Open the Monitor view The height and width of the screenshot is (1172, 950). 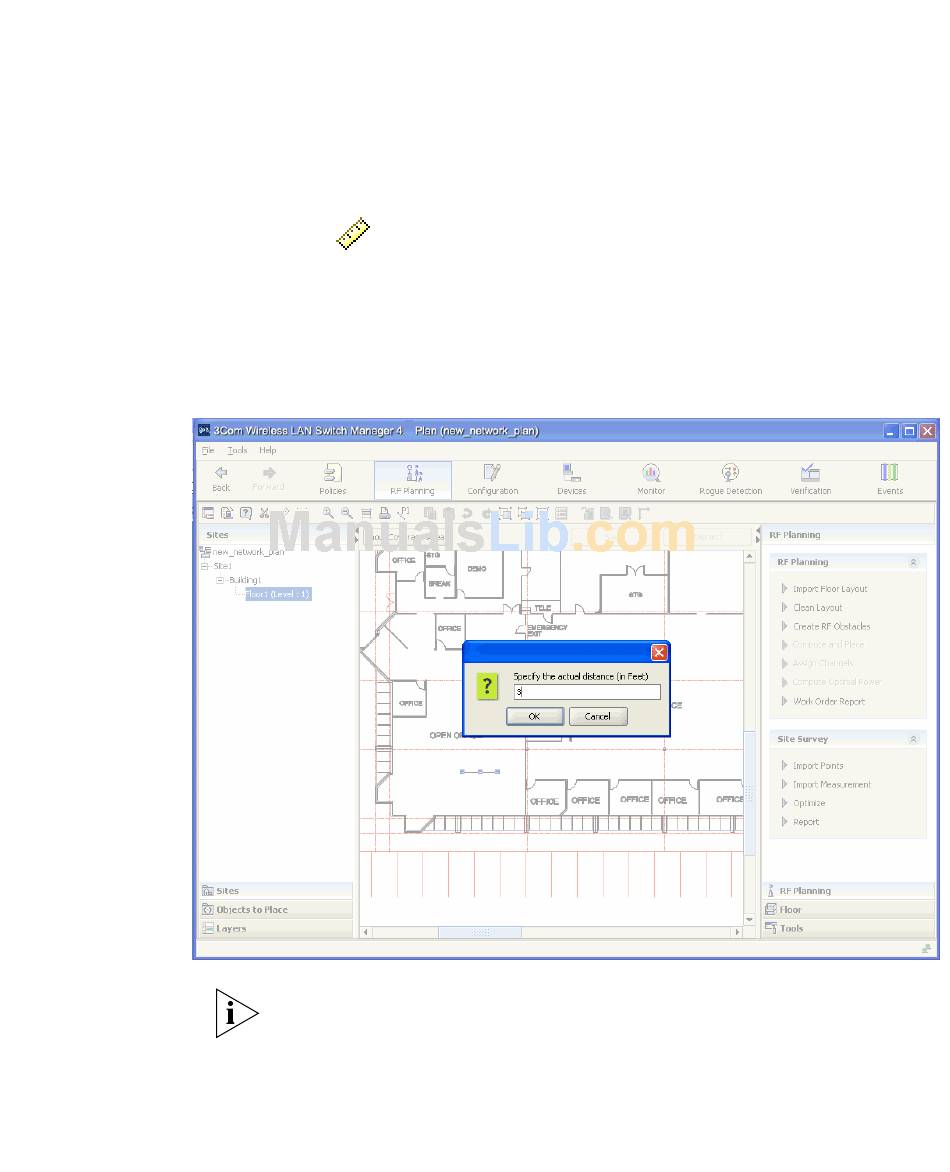click(651, 478)
